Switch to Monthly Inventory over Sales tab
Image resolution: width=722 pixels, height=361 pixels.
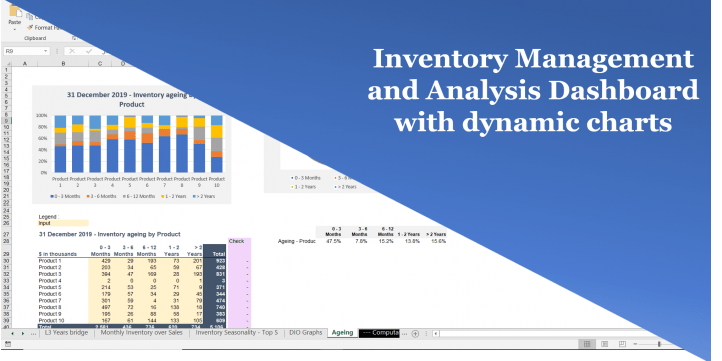[141, 332]
